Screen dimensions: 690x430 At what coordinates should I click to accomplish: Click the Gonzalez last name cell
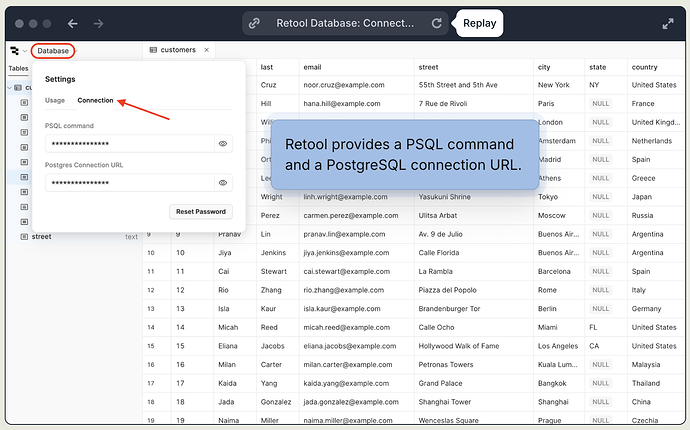[x=278, y=402]
